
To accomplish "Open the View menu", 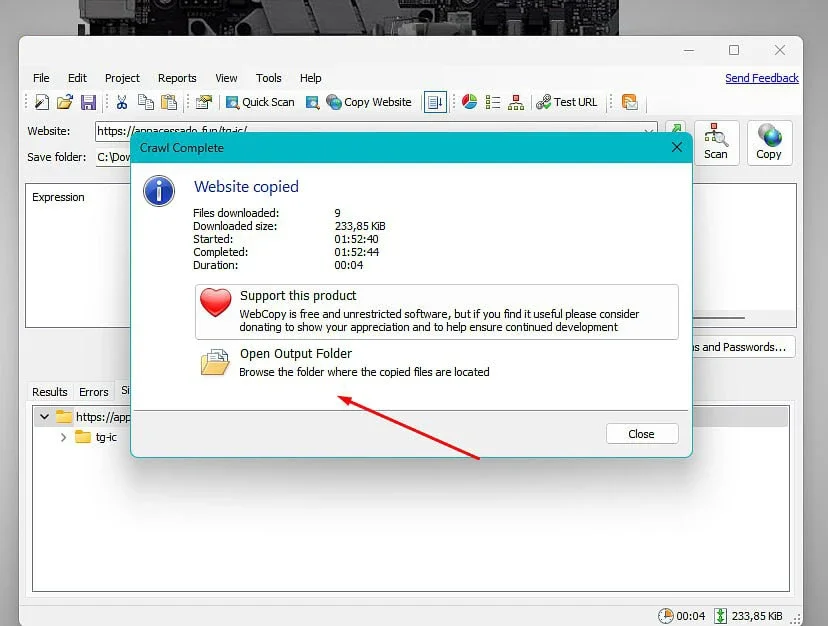I will (x=226, y=78).
